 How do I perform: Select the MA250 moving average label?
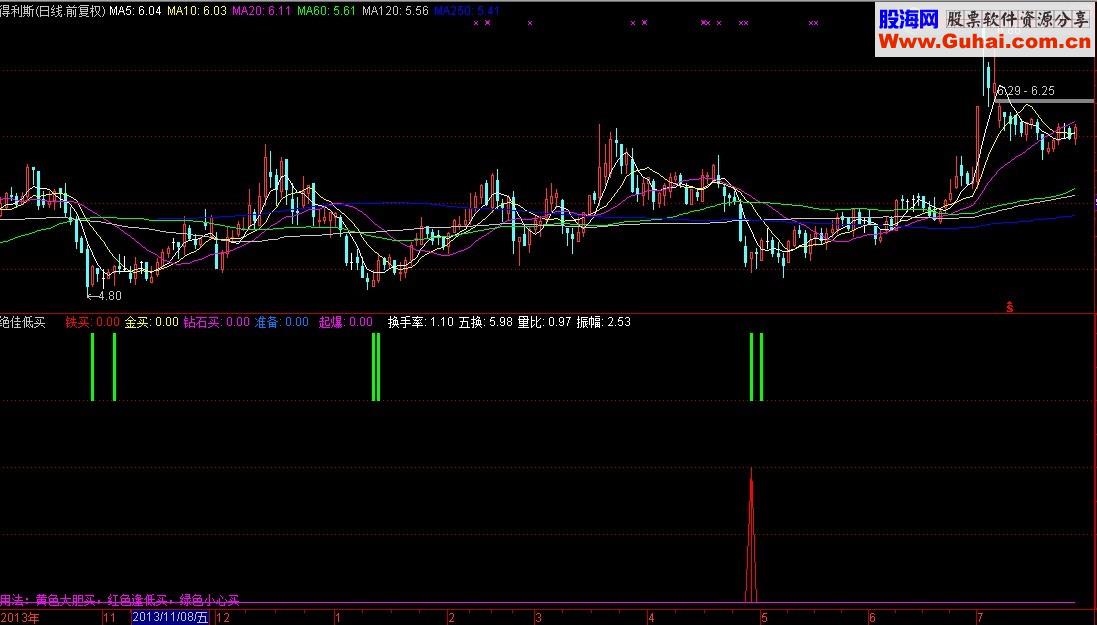467,11
